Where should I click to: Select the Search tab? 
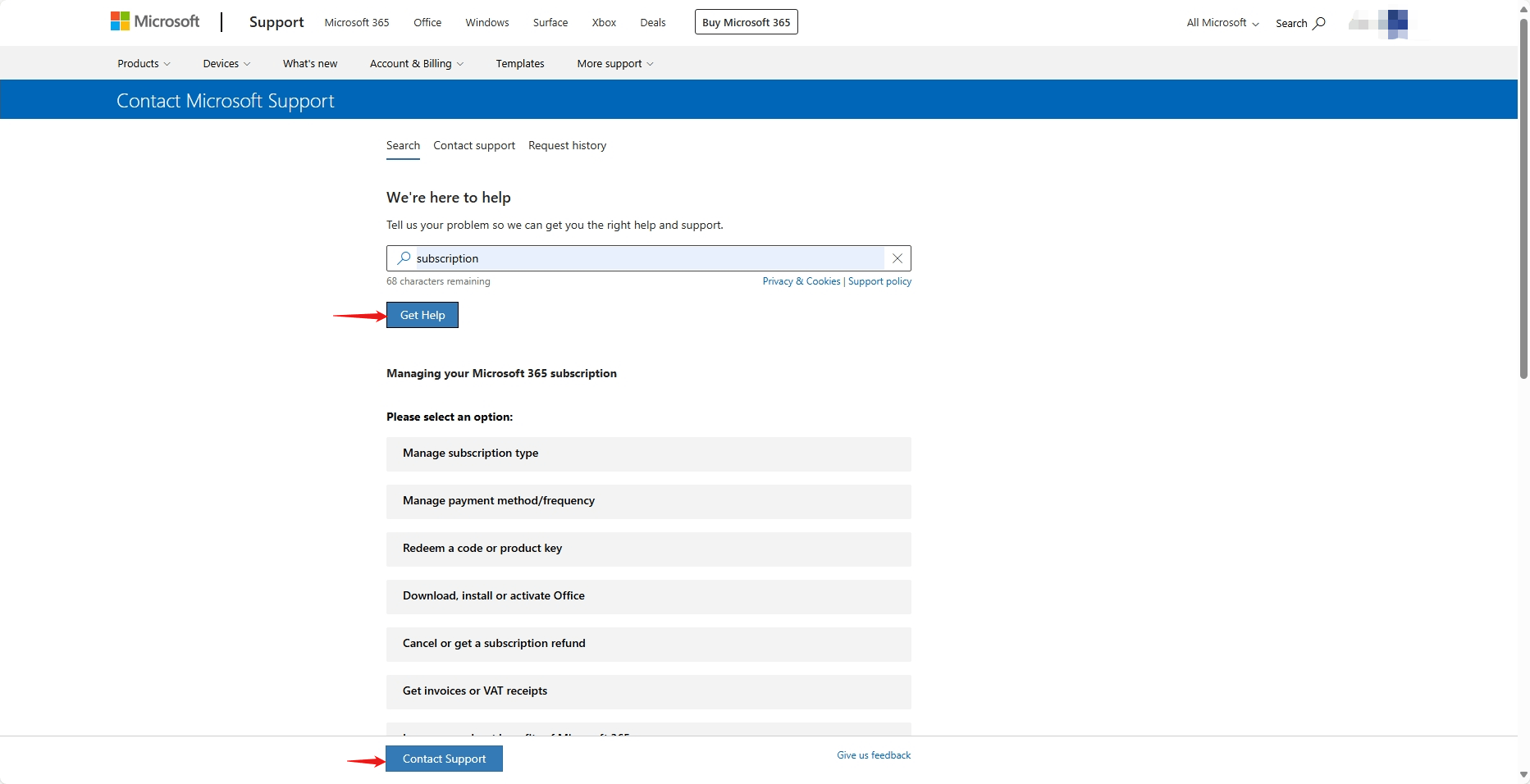pyautogui.click(x=403, y=146)
